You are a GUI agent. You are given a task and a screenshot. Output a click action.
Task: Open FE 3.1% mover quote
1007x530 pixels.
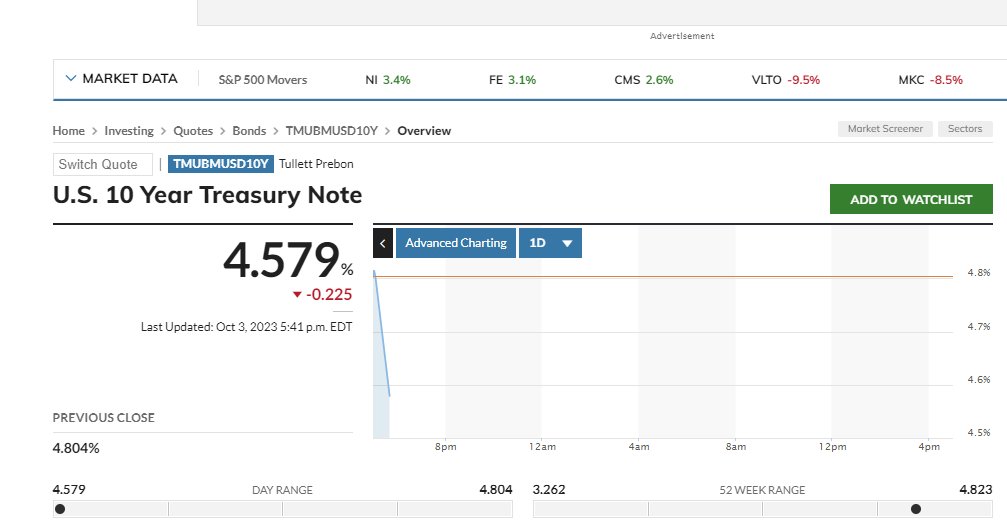point(512,80)
